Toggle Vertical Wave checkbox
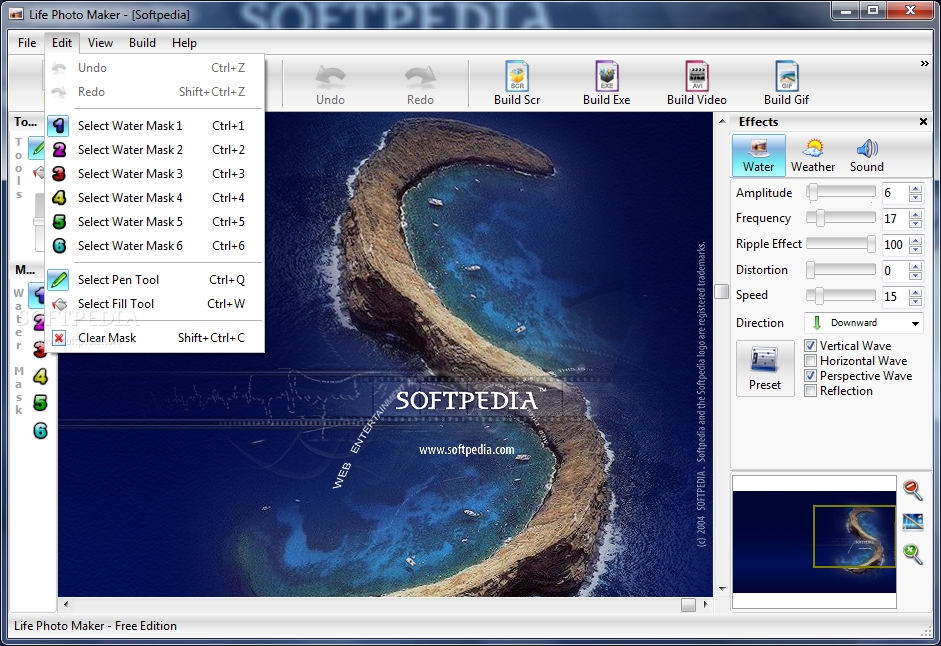The width and height of the screenshot is (941, 646). point(810,346)
